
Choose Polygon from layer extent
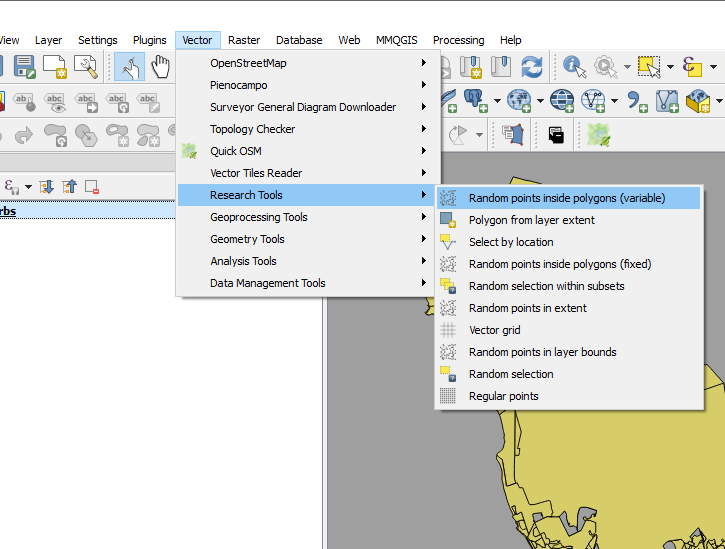[569, 220]
